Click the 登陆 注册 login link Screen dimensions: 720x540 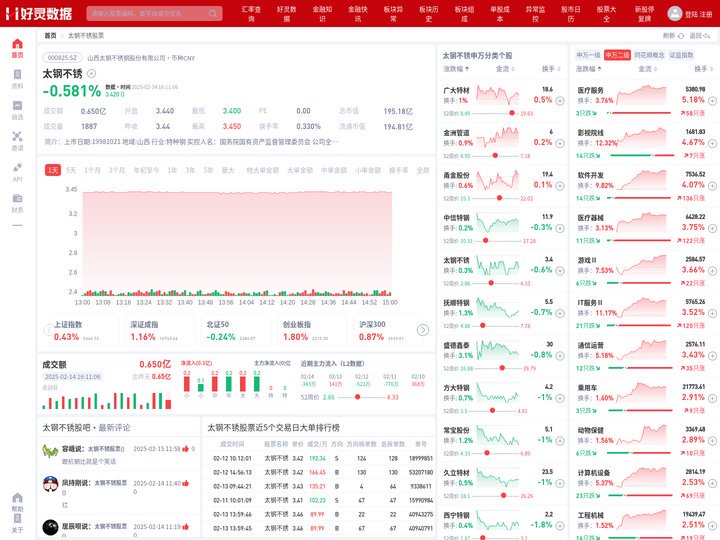coord(698,14)
